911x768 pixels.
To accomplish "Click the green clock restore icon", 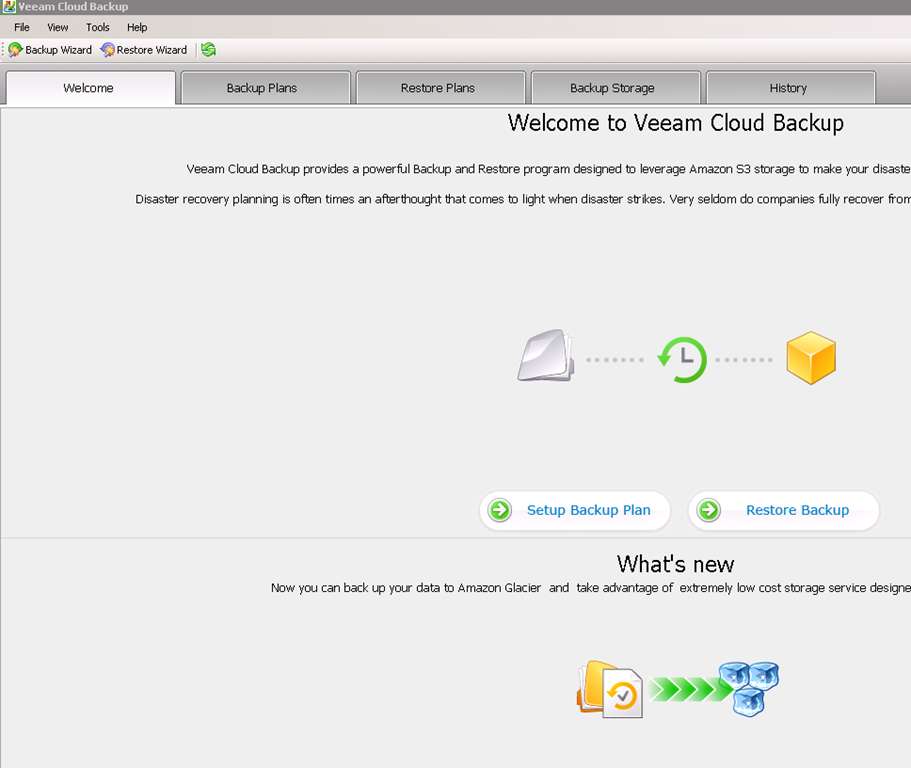I will click(x=681, y=360).
